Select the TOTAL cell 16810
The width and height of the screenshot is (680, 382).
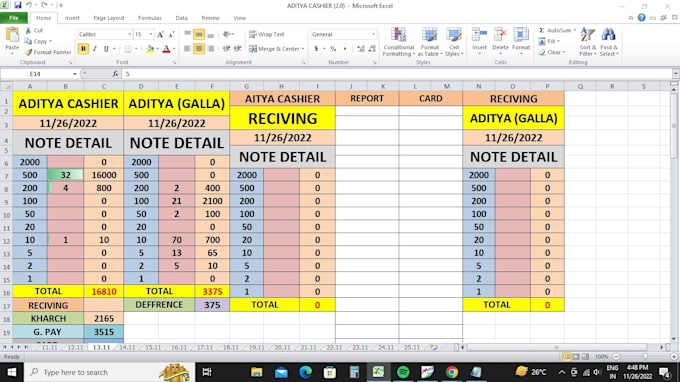(x=104, y=291)
